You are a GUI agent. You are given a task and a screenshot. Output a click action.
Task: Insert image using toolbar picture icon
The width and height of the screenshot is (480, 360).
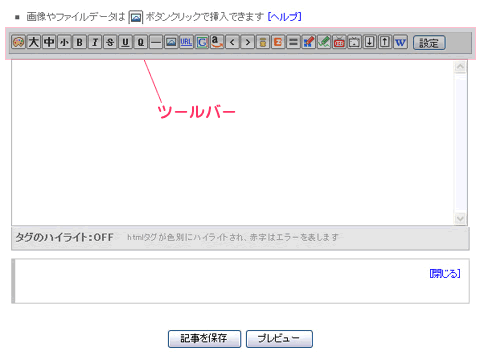(171, 42)
